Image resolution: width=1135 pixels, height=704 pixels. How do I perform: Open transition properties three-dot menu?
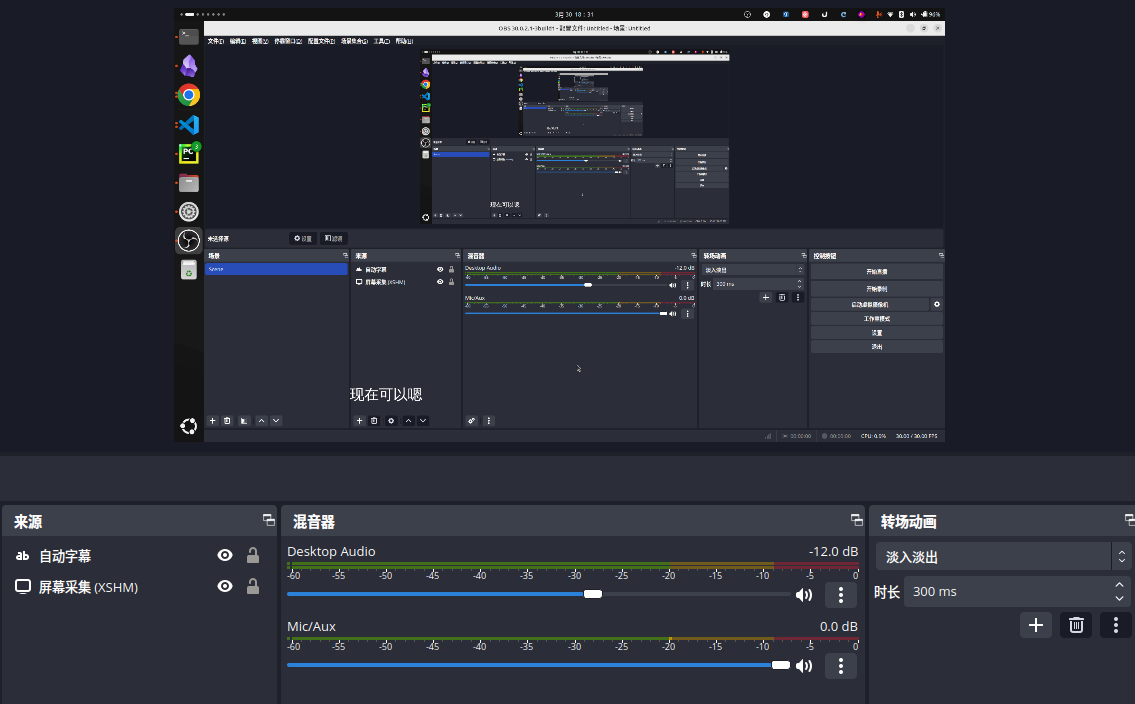pyautogui.click(x=1115, y=625)
